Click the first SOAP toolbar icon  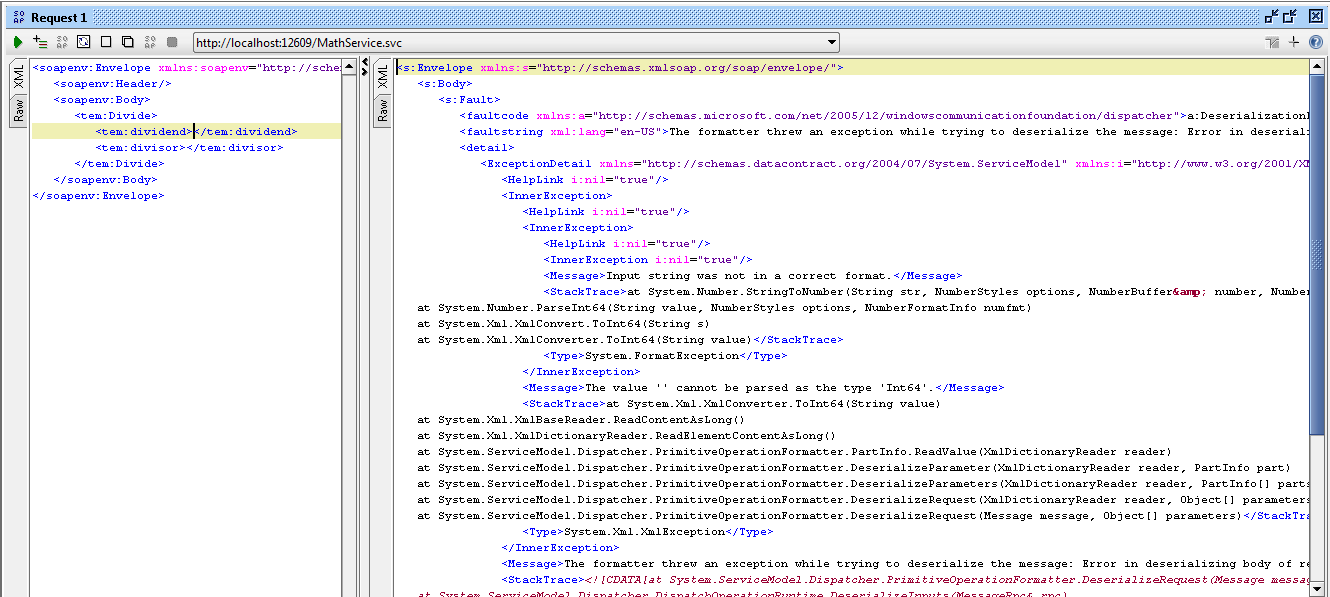tap(62, 42)
